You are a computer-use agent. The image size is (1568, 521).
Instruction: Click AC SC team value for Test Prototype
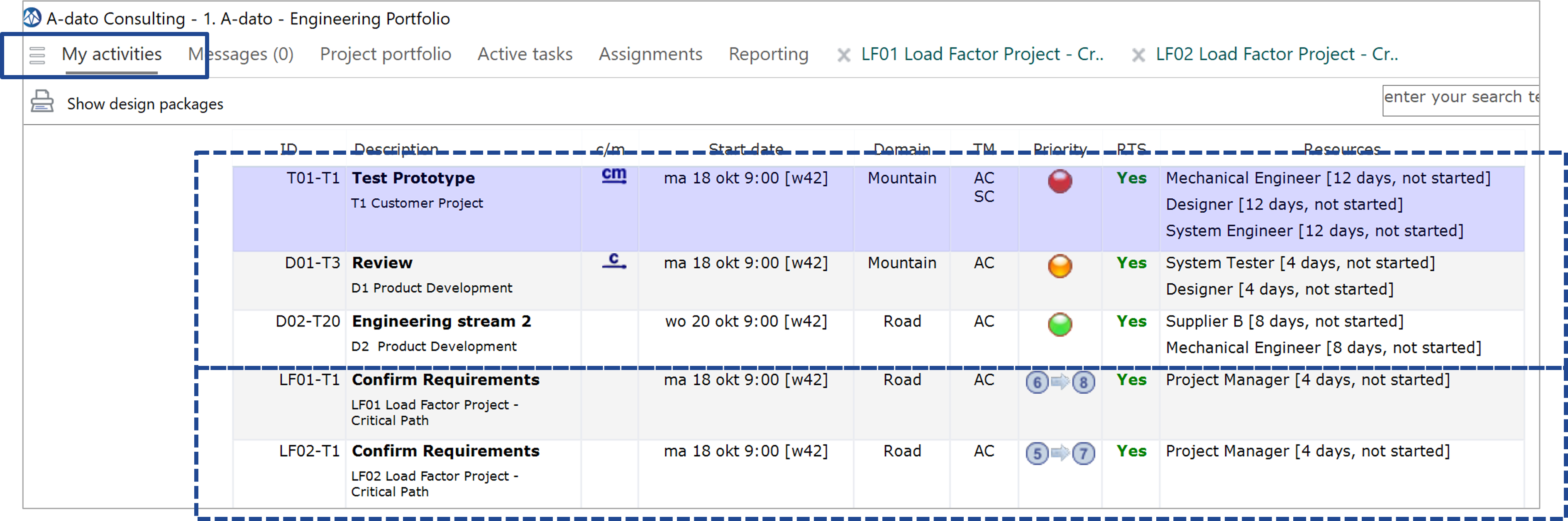click(984, 187)
